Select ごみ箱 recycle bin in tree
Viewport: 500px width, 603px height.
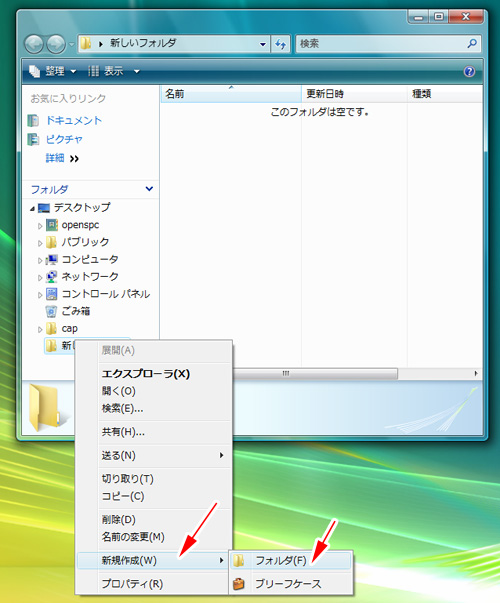76,311
